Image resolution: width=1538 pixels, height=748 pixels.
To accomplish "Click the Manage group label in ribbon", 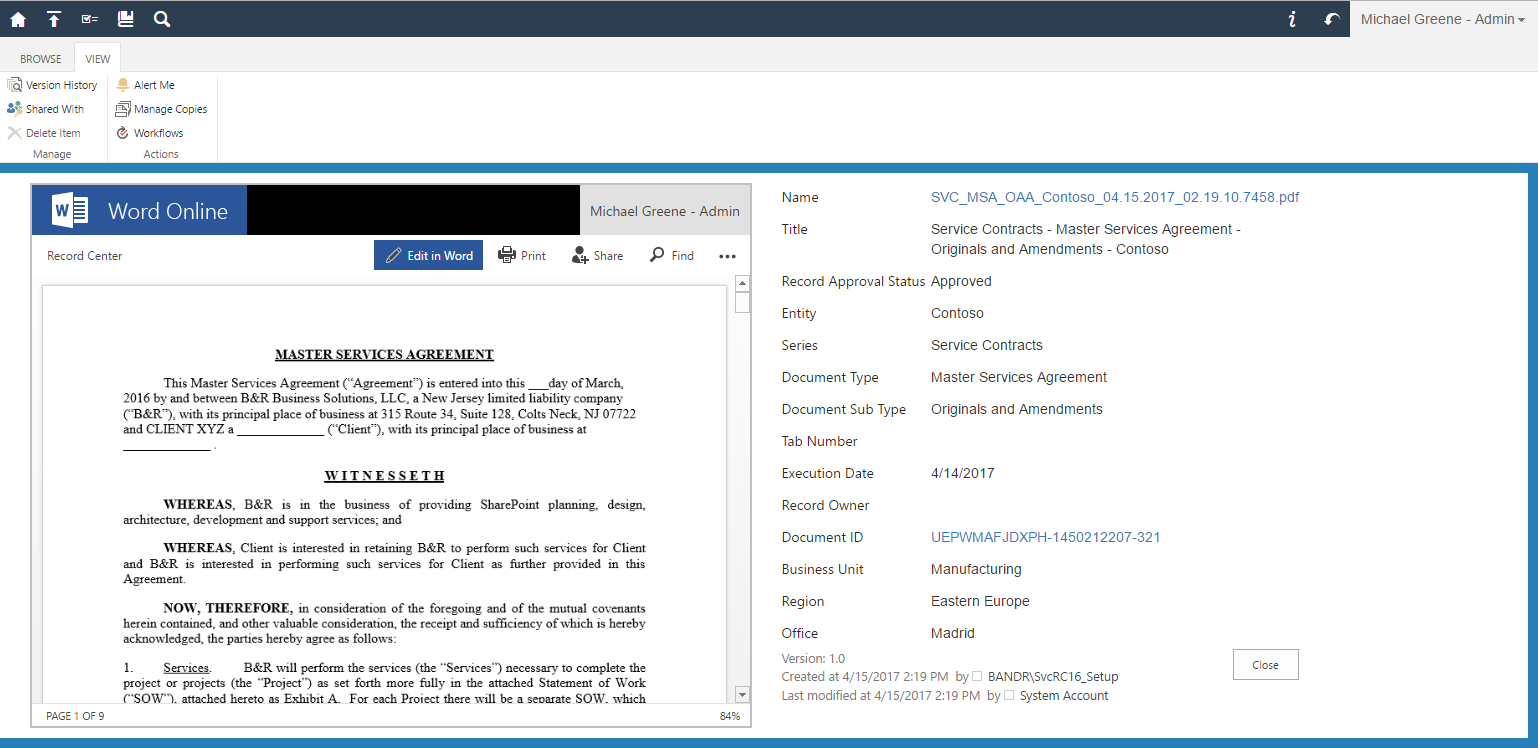I will pyautogui.click(x=52, y=154).
